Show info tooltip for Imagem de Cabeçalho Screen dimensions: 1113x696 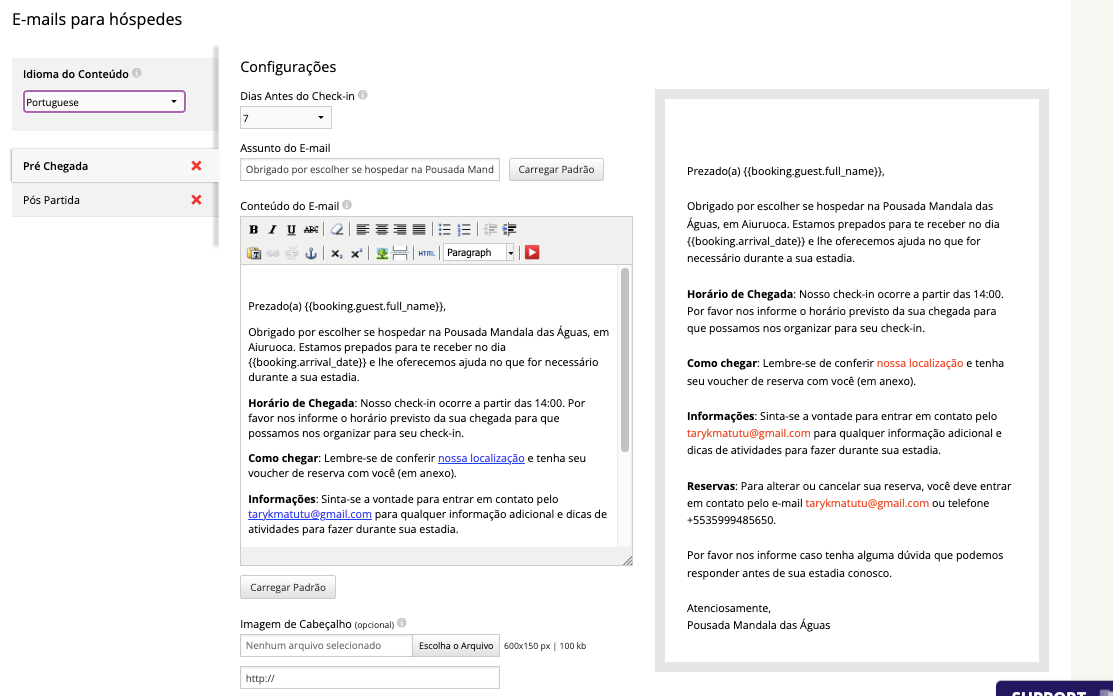(402, 623)
